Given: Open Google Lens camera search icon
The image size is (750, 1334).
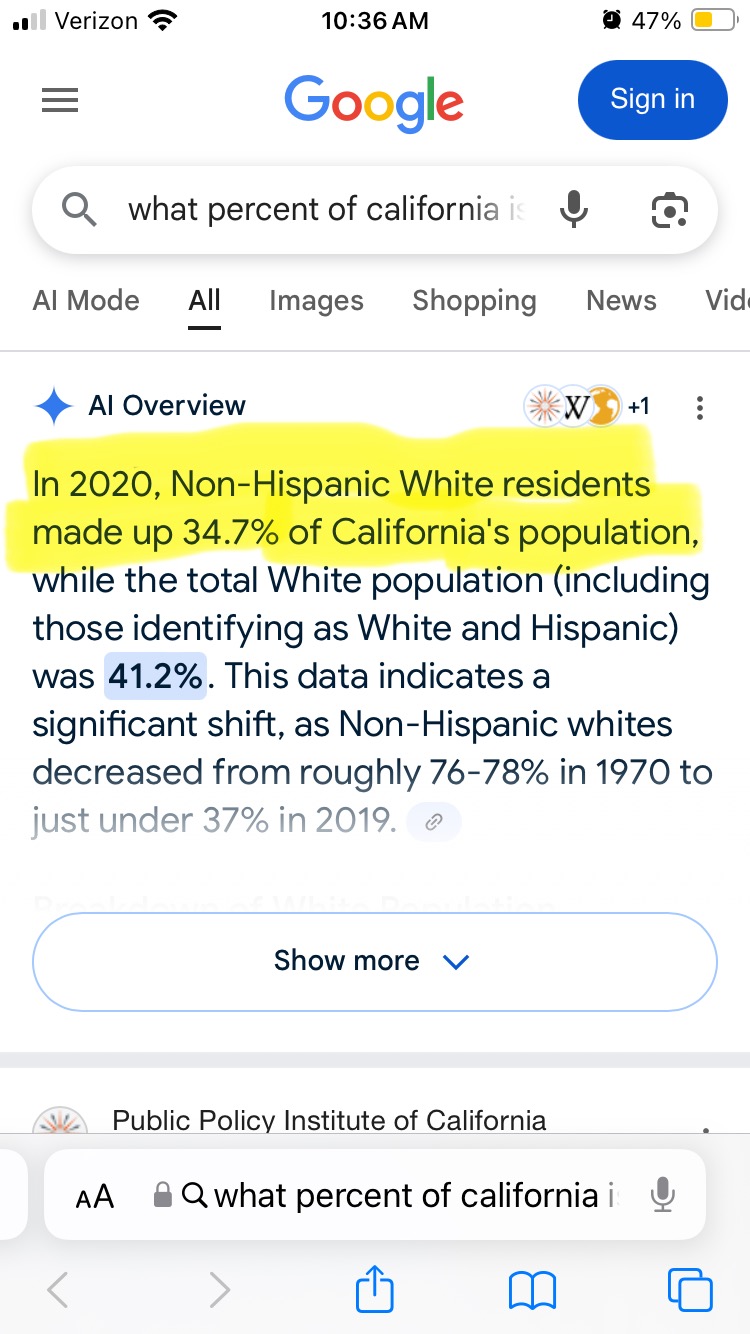Looking at the screenshot, I should [x=669, y=210].
